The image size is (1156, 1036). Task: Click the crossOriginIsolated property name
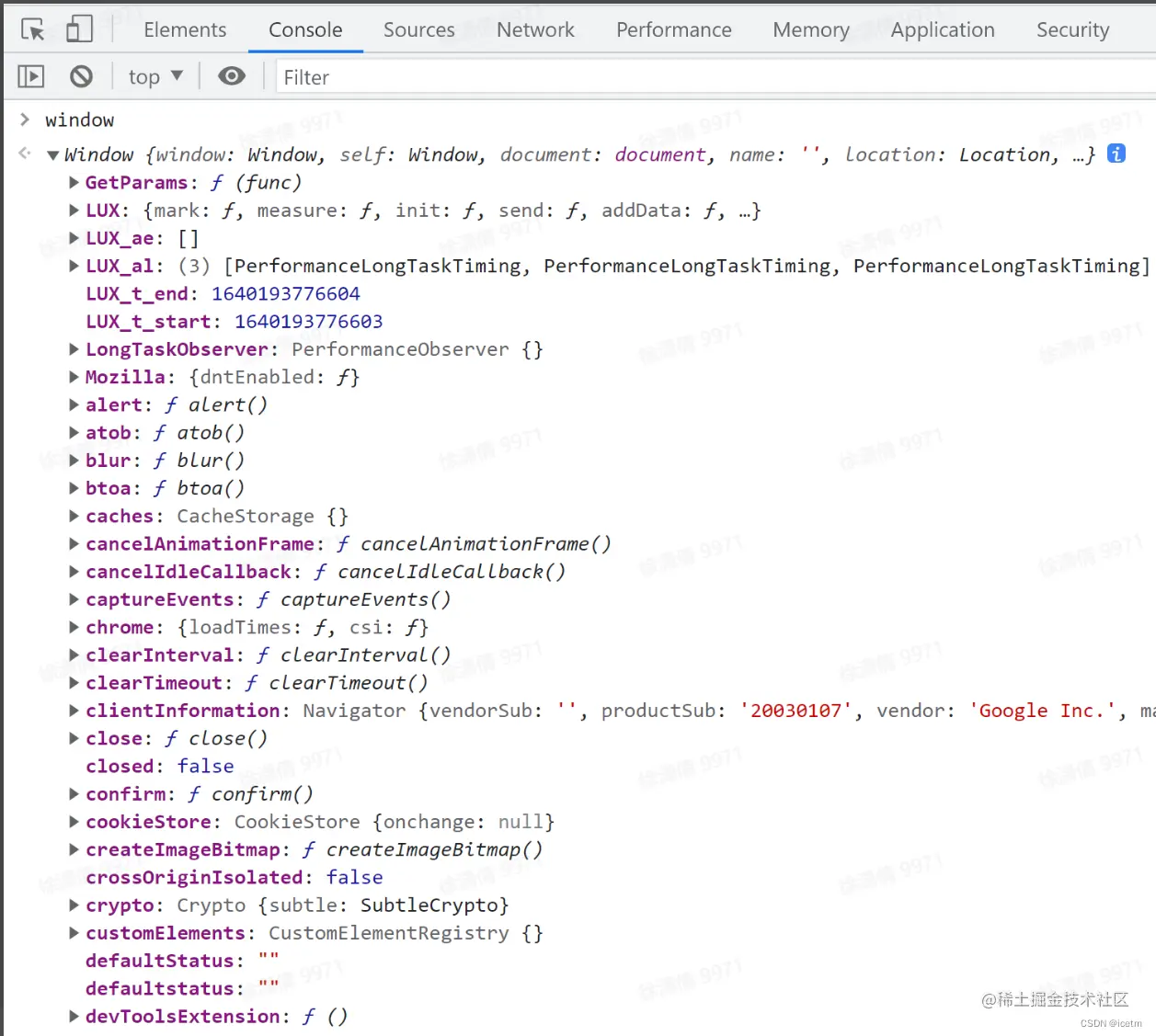(194, 877)
